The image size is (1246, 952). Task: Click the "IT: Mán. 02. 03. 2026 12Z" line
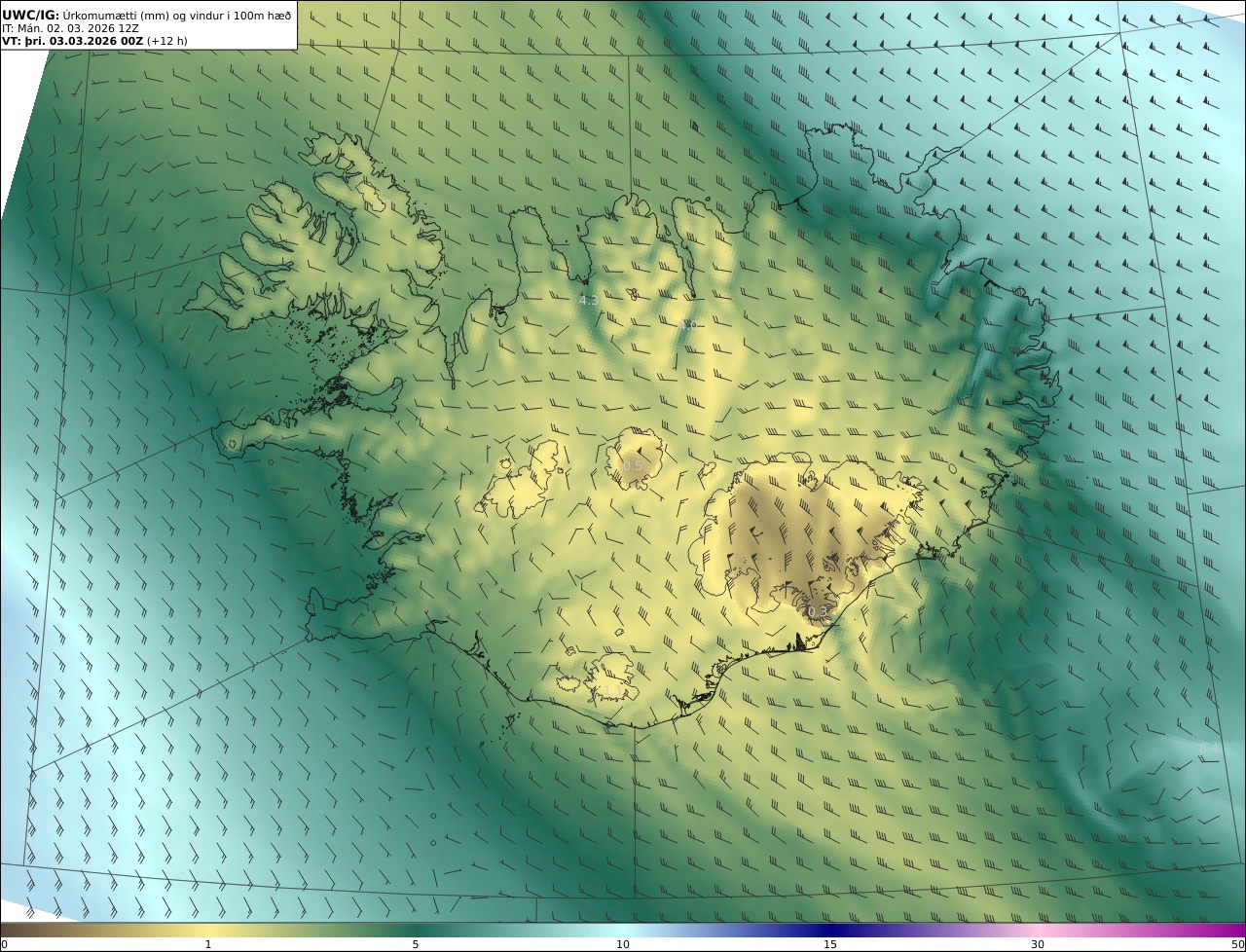(70, 28)
